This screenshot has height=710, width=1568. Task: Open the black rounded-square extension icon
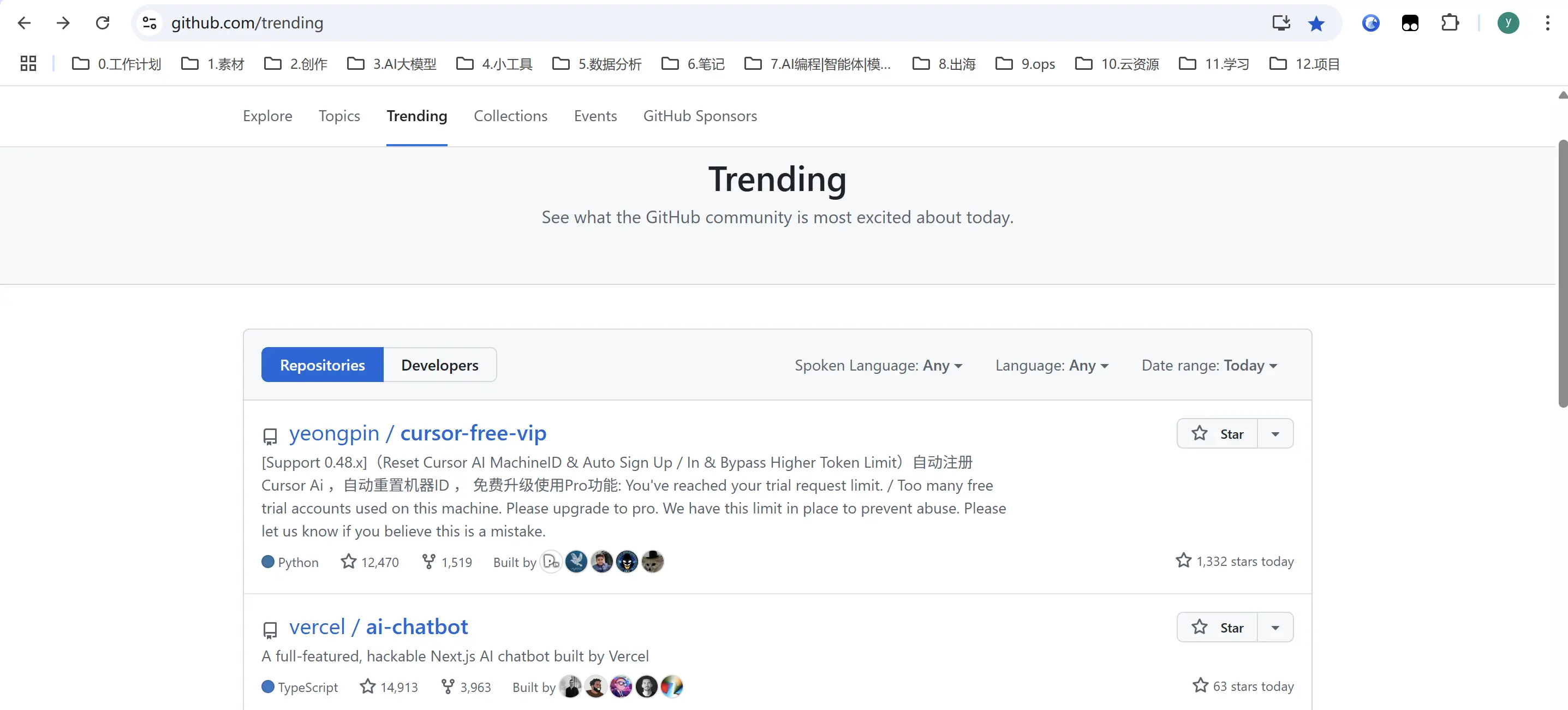click(1410, 23)
